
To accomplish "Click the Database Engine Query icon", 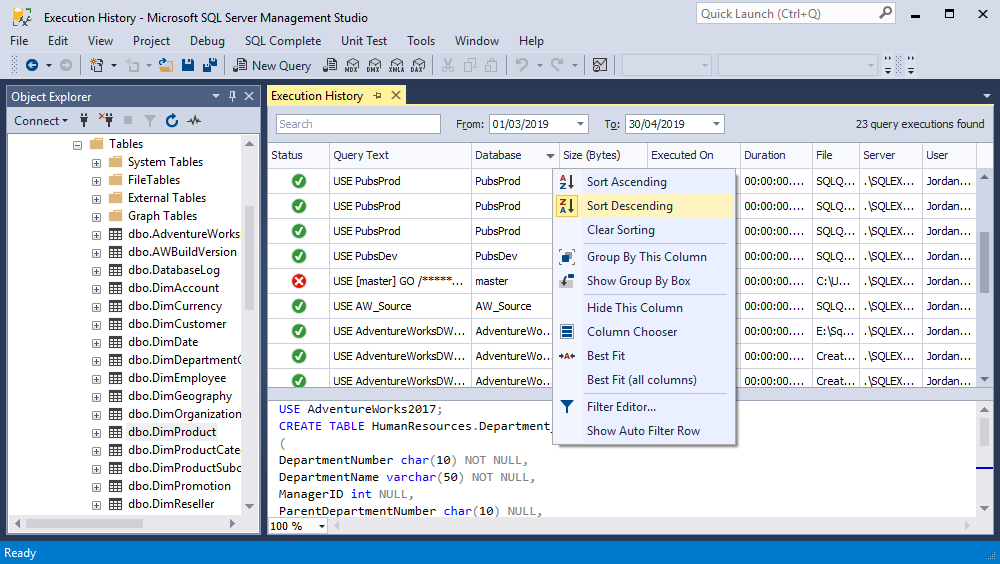I will pyautogui.click(x=330, y=65).
